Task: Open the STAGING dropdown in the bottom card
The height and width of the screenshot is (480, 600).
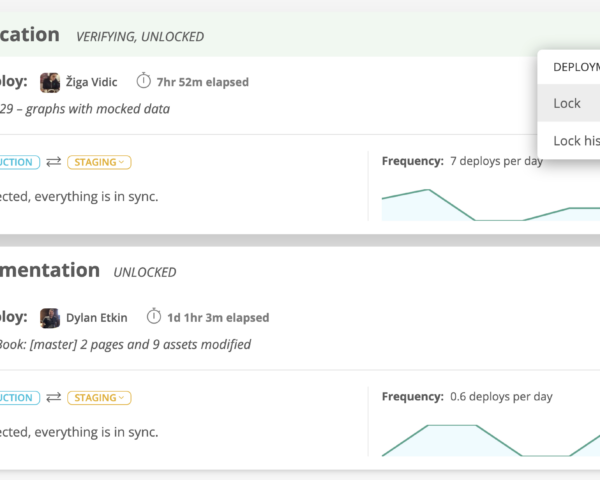Action: click(x=99, y=398)
